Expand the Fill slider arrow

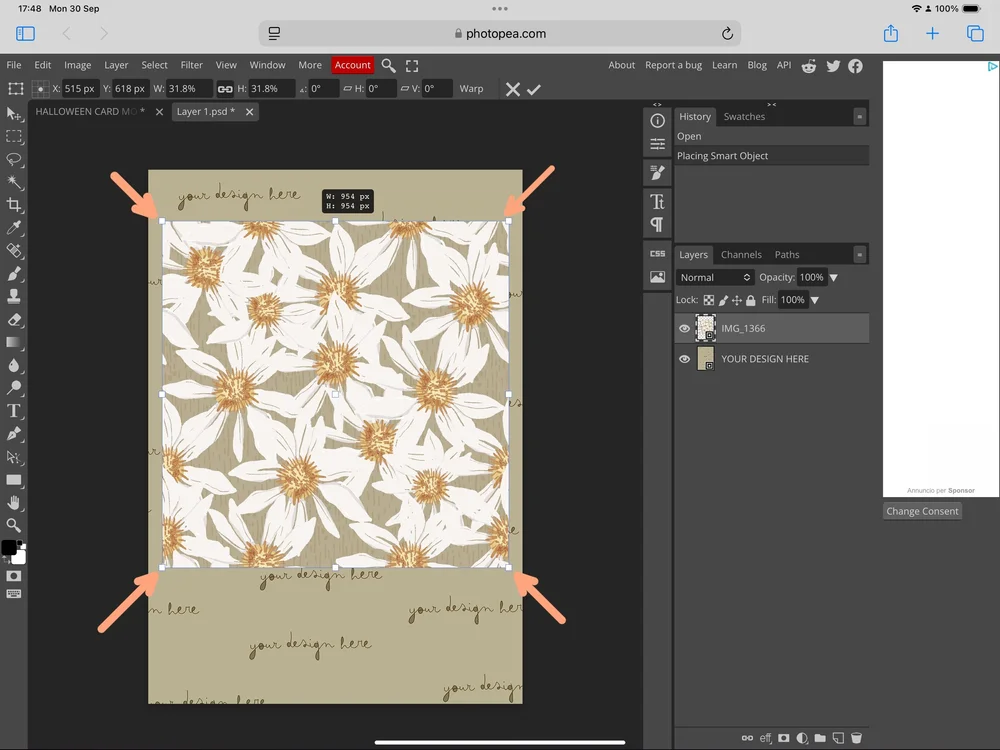(x=814, y=300)
